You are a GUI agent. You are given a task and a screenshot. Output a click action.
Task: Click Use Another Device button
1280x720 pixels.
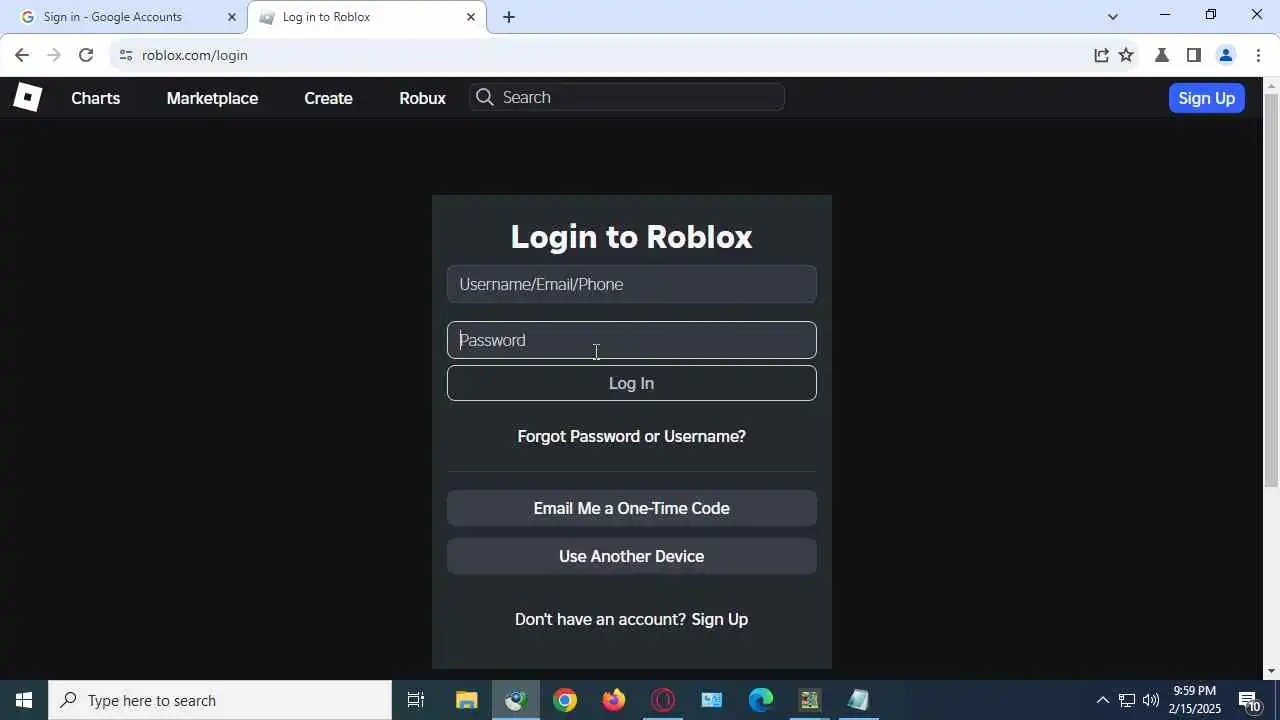coord(632,556)
